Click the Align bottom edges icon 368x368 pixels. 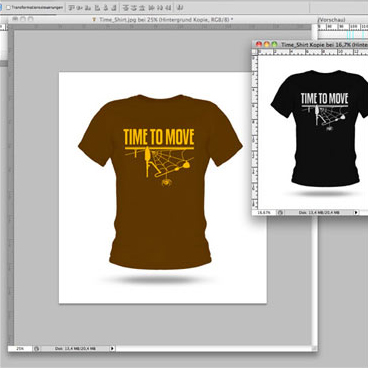tap(88, 7)
